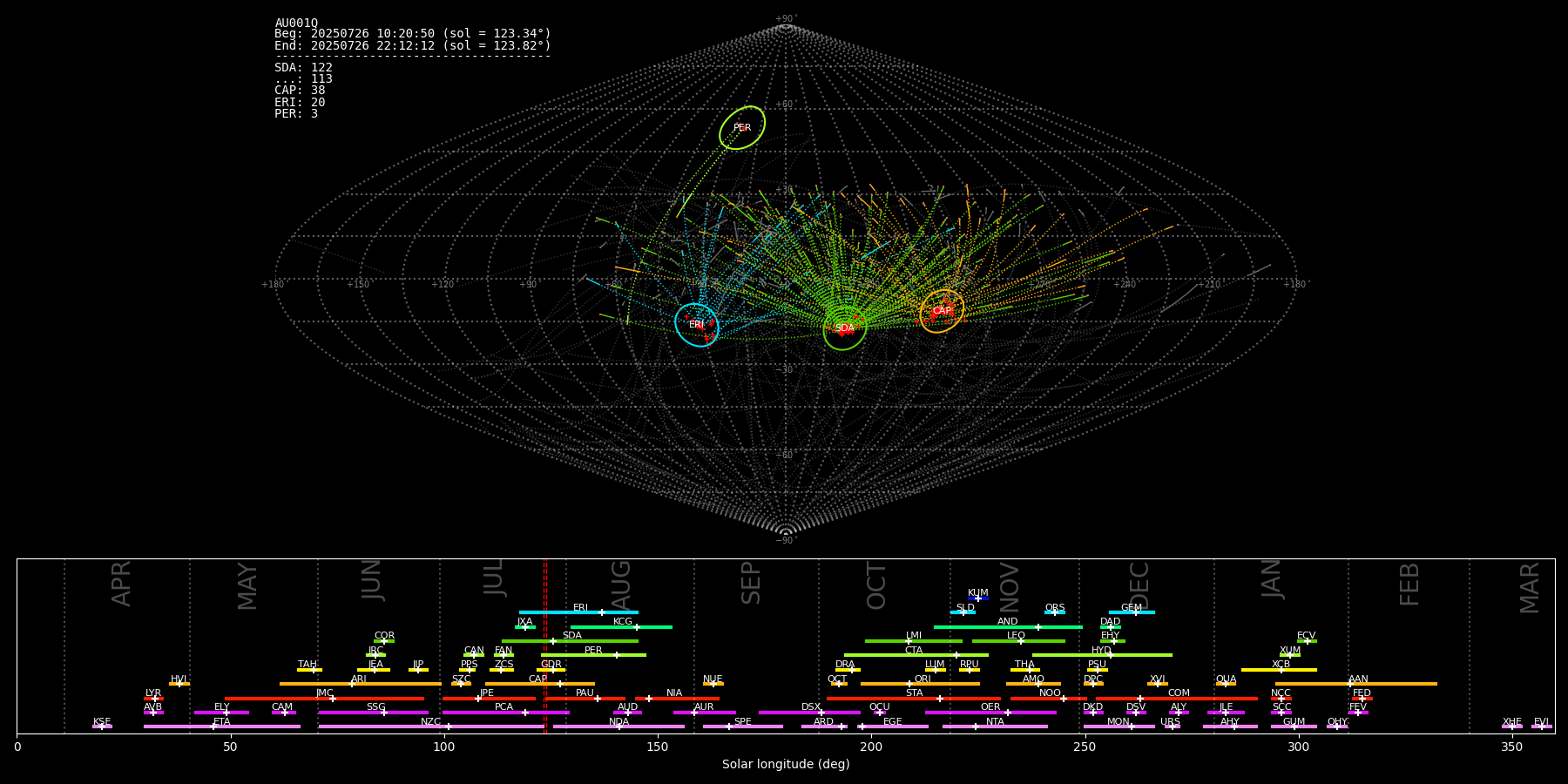Click the KSE shower marker in timeline
Image resolution: width=1568 pixels, height=784 pixels.
(x=102, y=727)
